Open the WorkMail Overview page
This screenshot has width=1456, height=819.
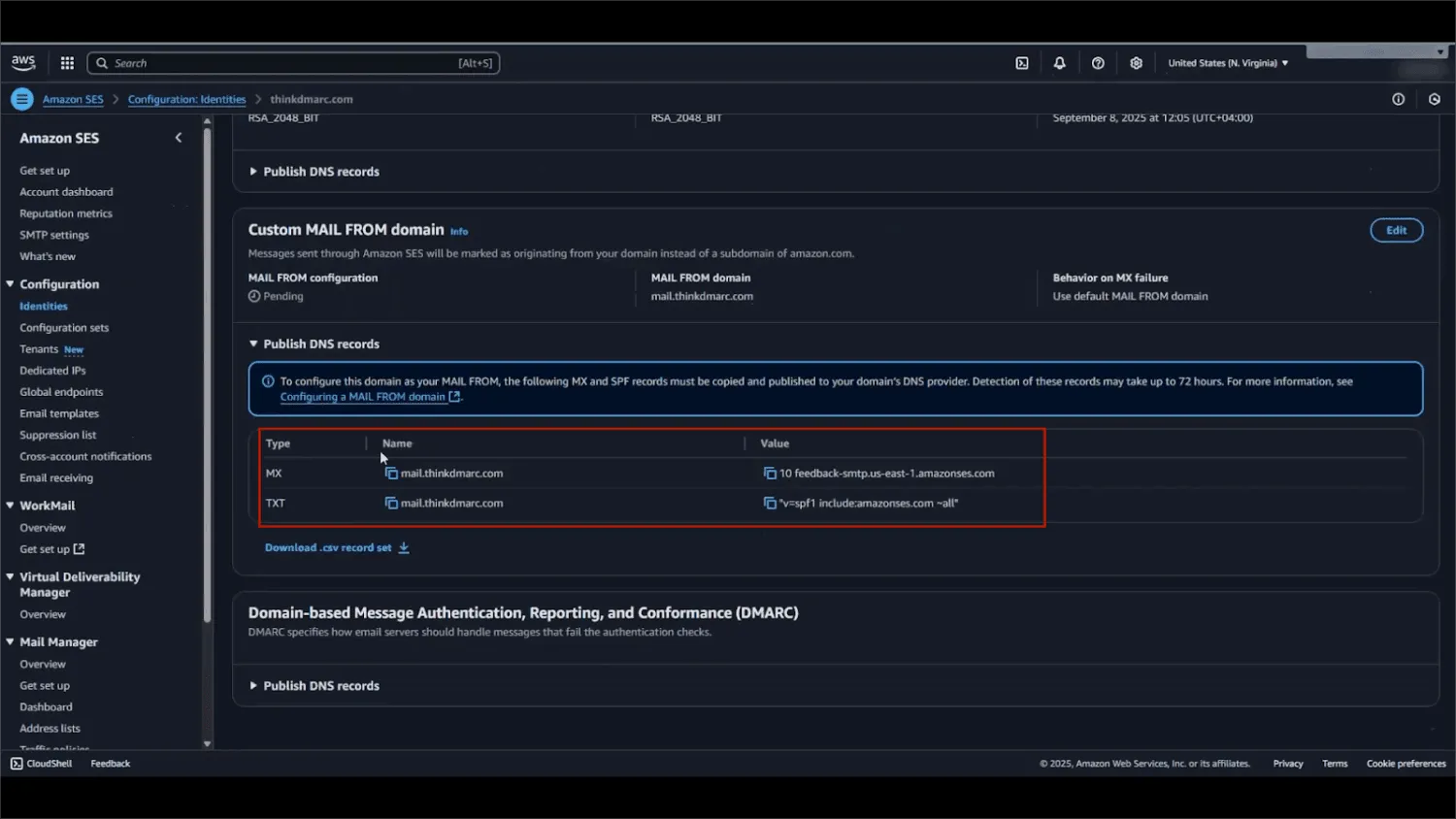[43, 528]
